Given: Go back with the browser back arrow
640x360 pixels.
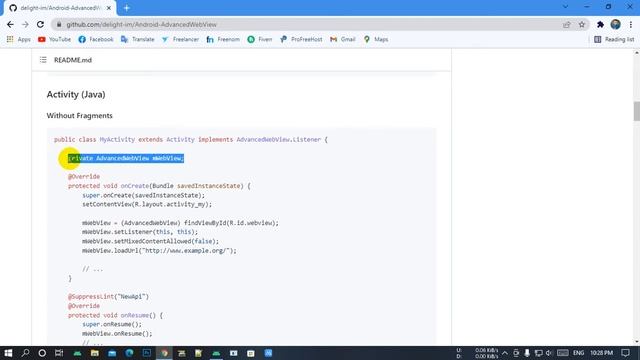Looking at the screenshot, I should tap(10, 24).
